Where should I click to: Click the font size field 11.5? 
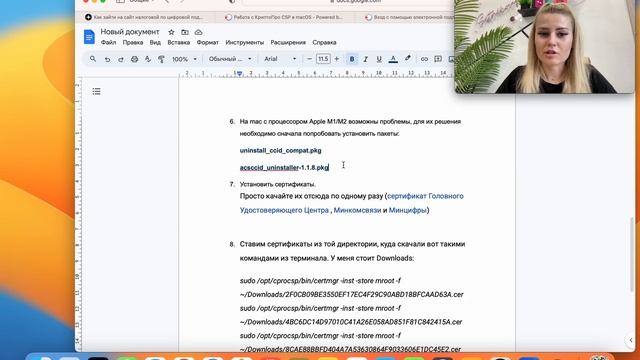pos(323,59)
